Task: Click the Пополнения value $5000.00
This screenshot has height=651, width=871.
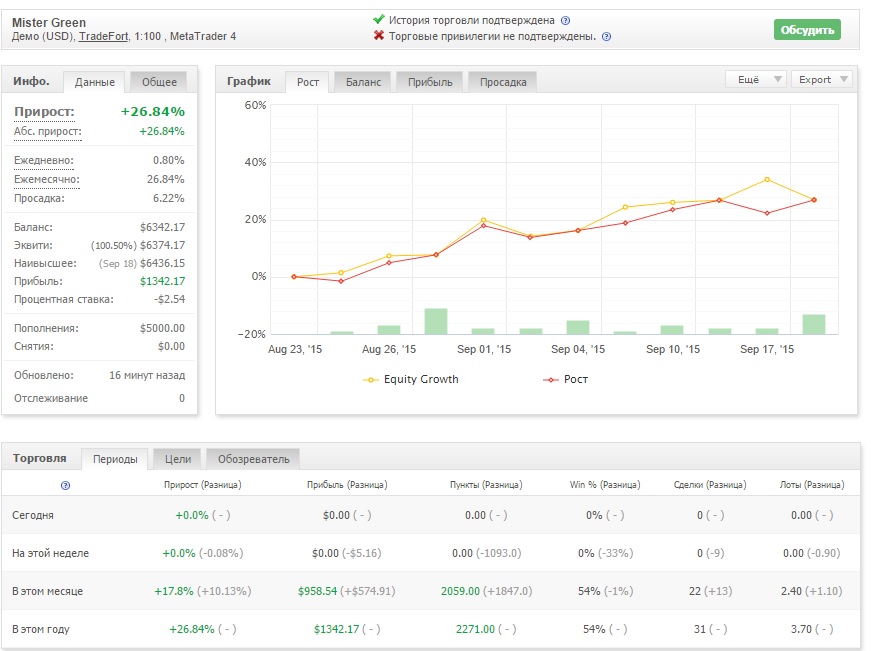Action: 162,328
